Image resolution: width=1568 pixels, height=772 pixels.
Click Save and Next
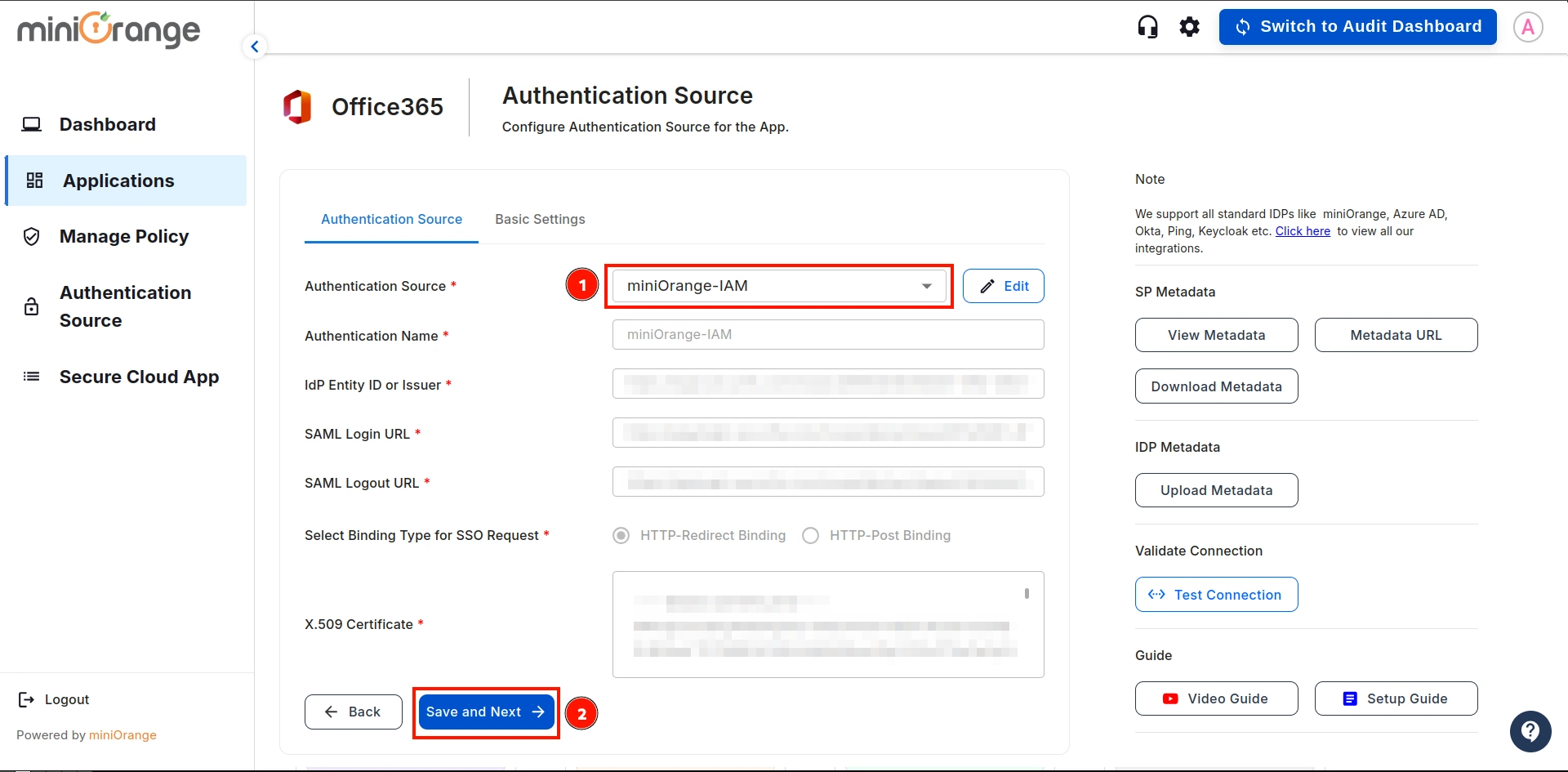[485, 712]
